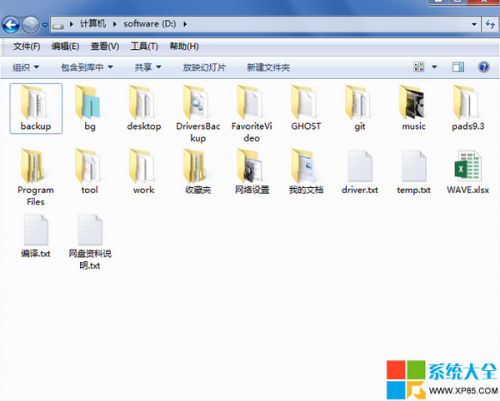Image resolution: width=500 pixels, height=401 pixels.
Task: Select the git folder icon
Action: [x=358, y=102]
